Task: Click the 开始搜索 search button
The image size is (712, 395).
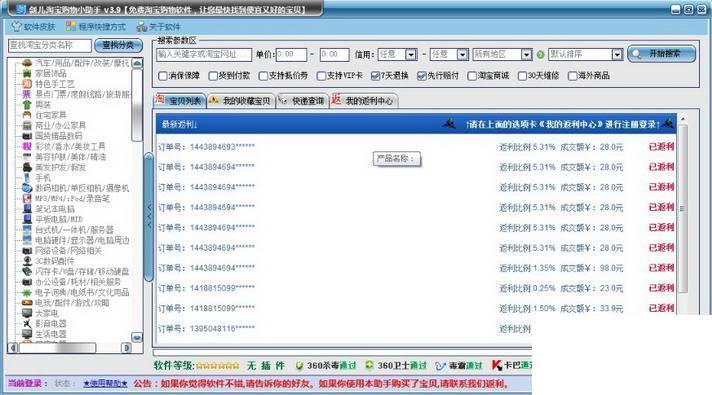Action: (x=662, y=54)
